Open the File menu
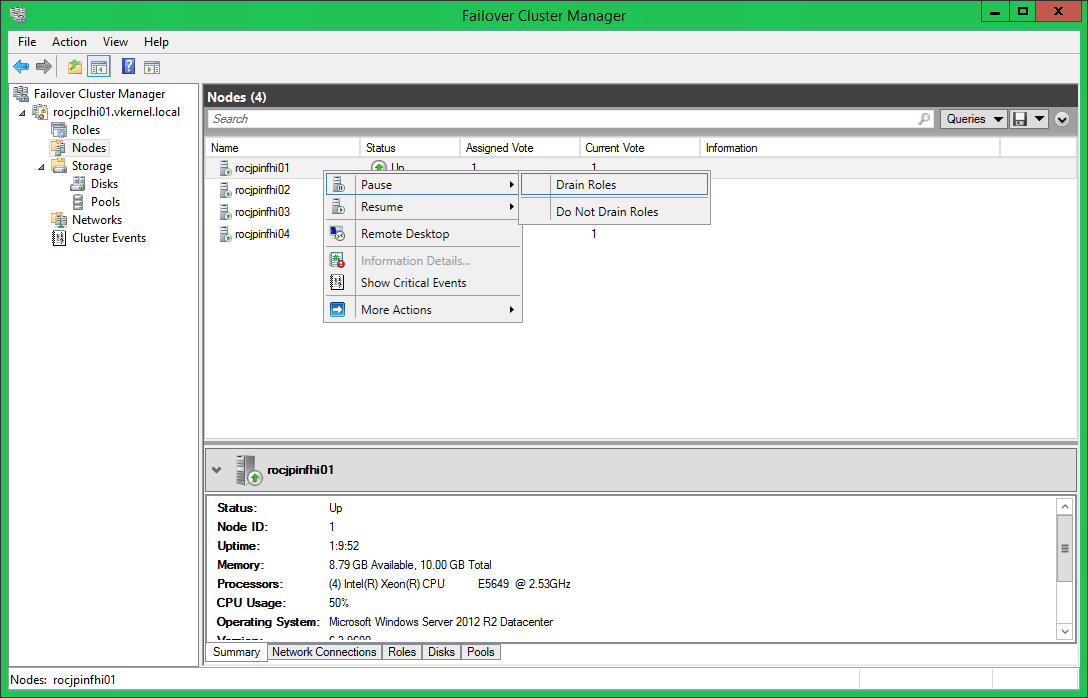This screenshot has height=698, width=1088. 27,42
